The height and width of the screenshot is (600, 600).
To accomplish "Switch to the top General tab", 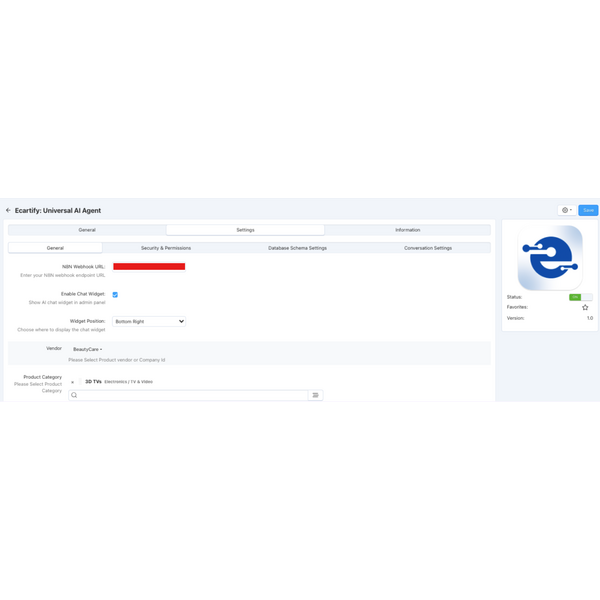I will tap(87, 230).
